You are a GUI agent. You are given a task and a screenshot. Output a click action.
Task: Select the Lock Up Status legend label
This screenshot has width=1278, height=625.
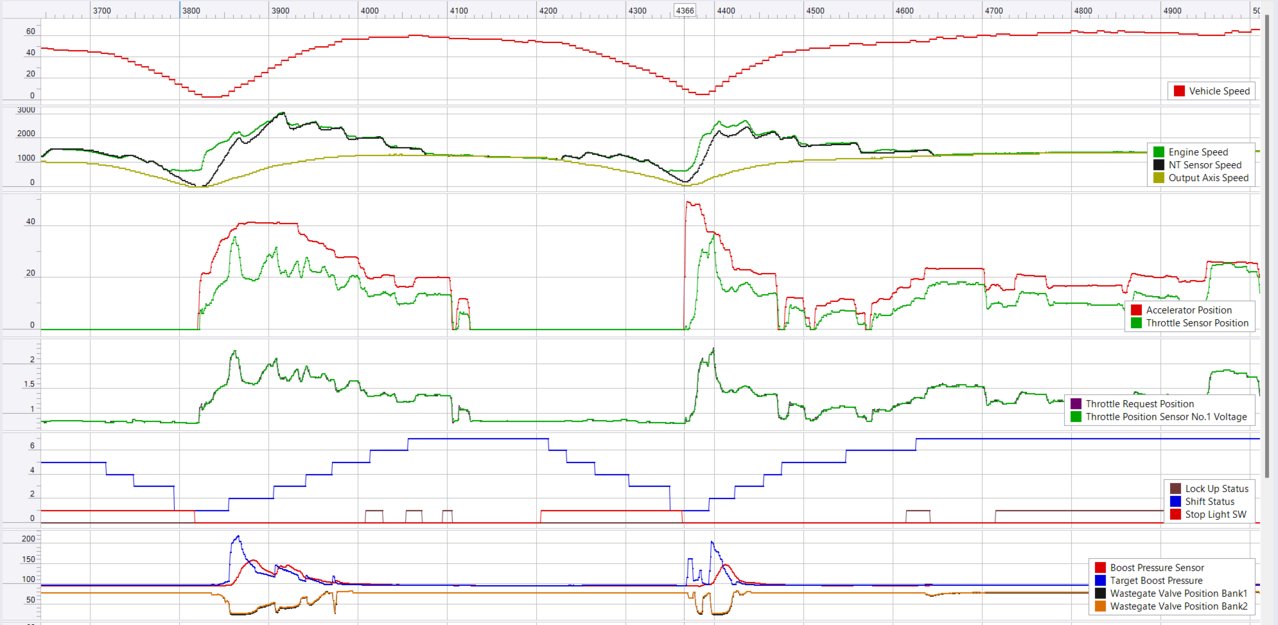pos(1217,489)
